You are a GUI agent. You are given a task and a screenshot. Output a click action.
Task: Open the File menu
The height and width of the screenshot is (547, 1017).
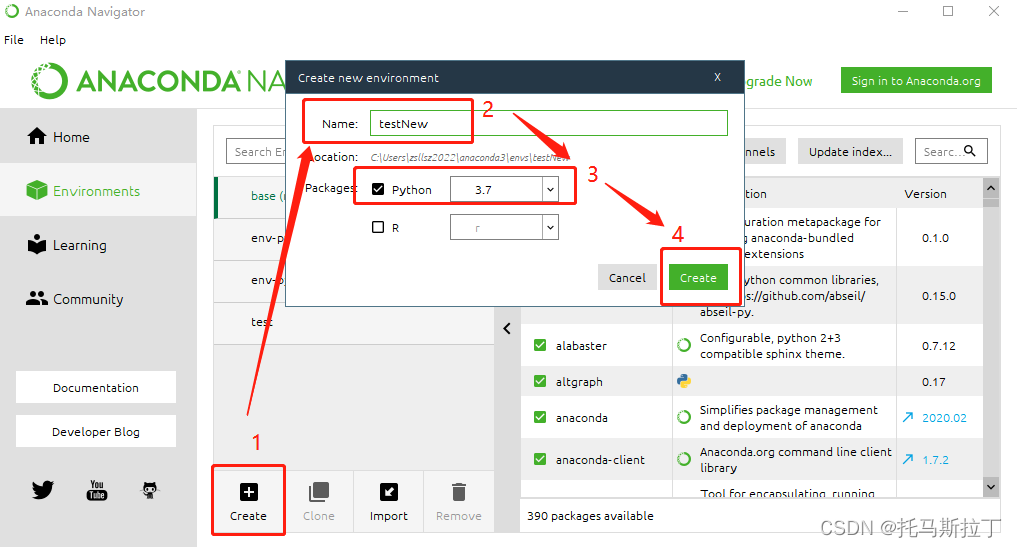(14, 40)
